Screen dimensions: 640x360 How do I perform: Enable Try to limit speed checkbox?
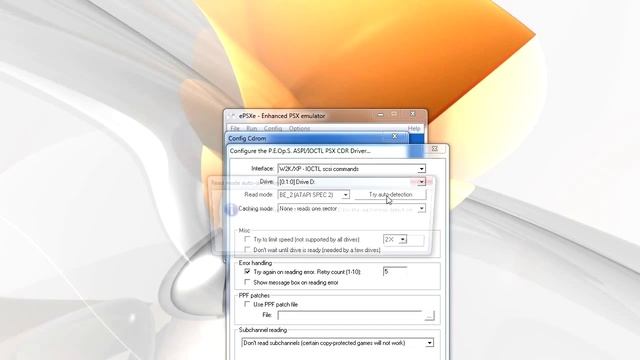(x=247, y=239)
